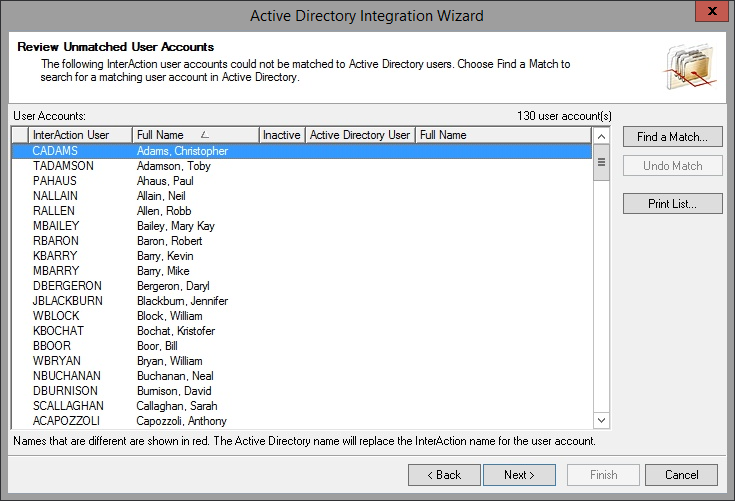Select the MBARRY user row
Viewport: 735px width, 501px height.
[302, 271]
